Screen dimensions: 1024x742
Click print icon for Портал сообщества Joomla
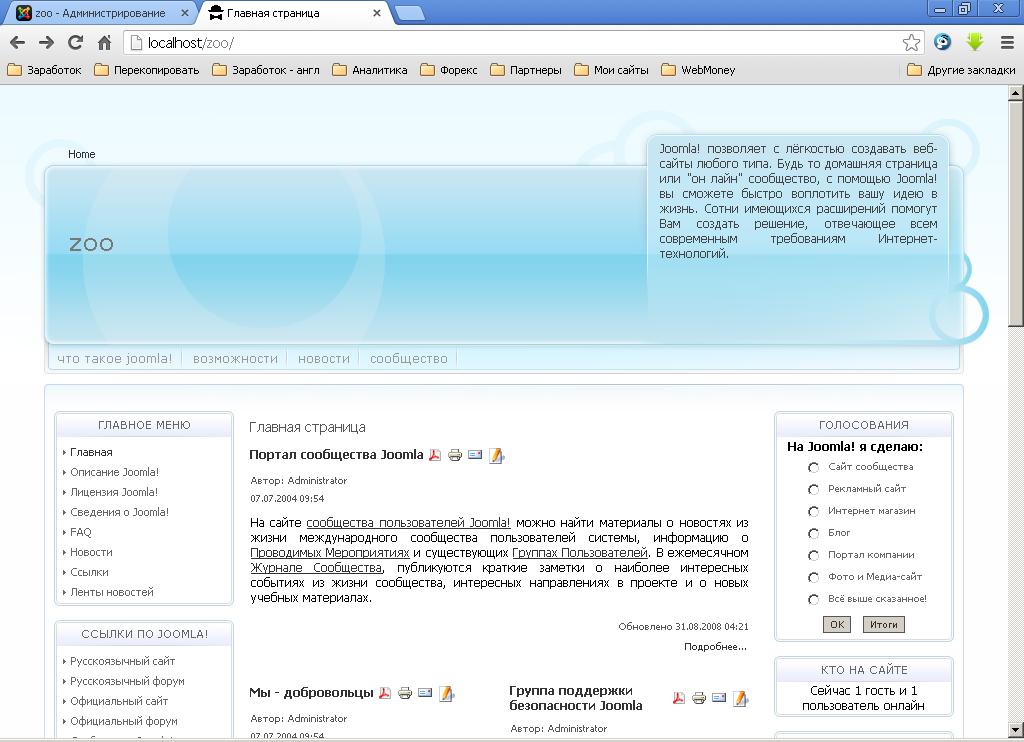pos(455,455)
